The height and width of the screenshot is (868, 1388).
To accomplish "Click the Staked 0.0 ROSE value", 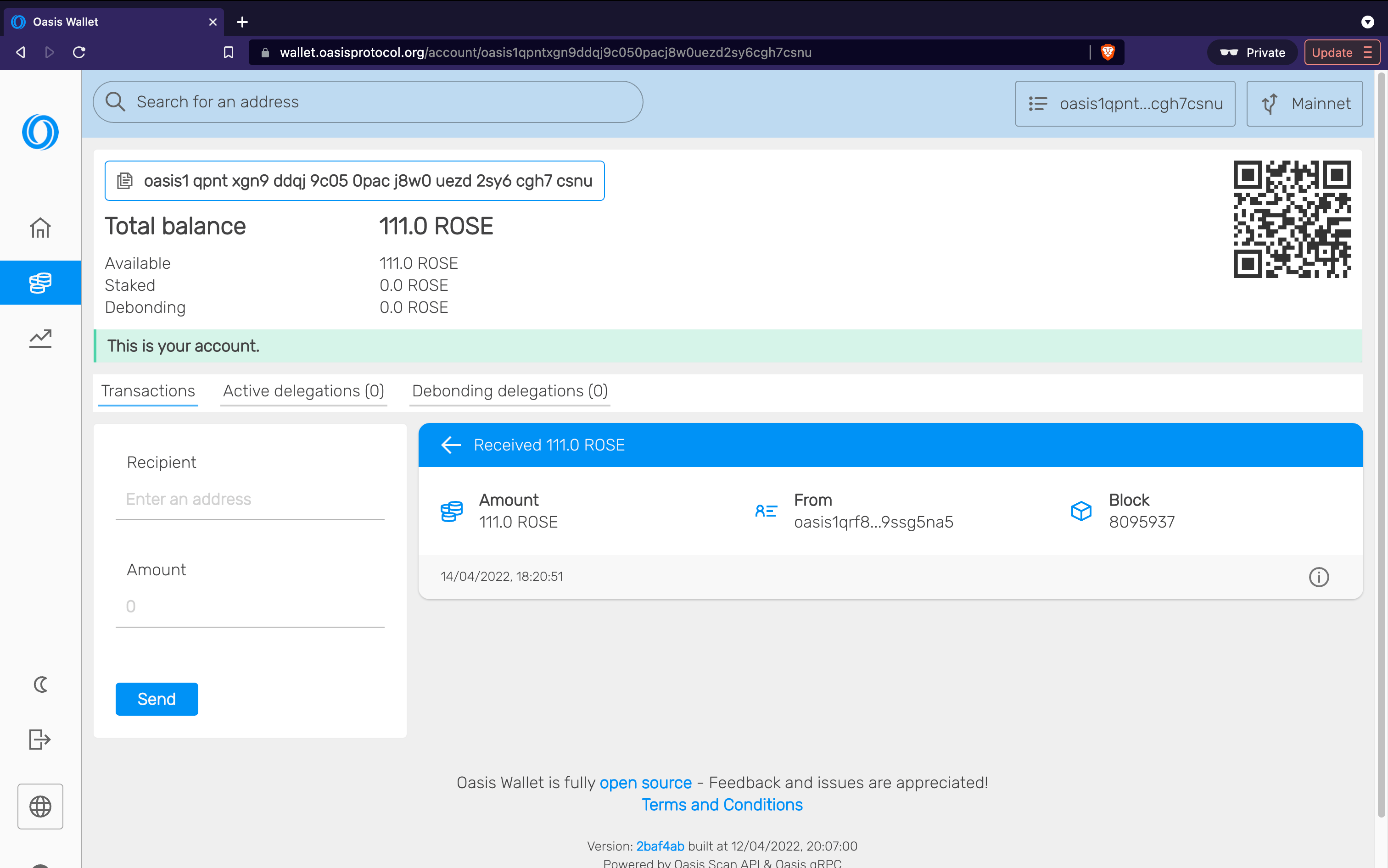I will pyautogui.click(x=414, y=285).
